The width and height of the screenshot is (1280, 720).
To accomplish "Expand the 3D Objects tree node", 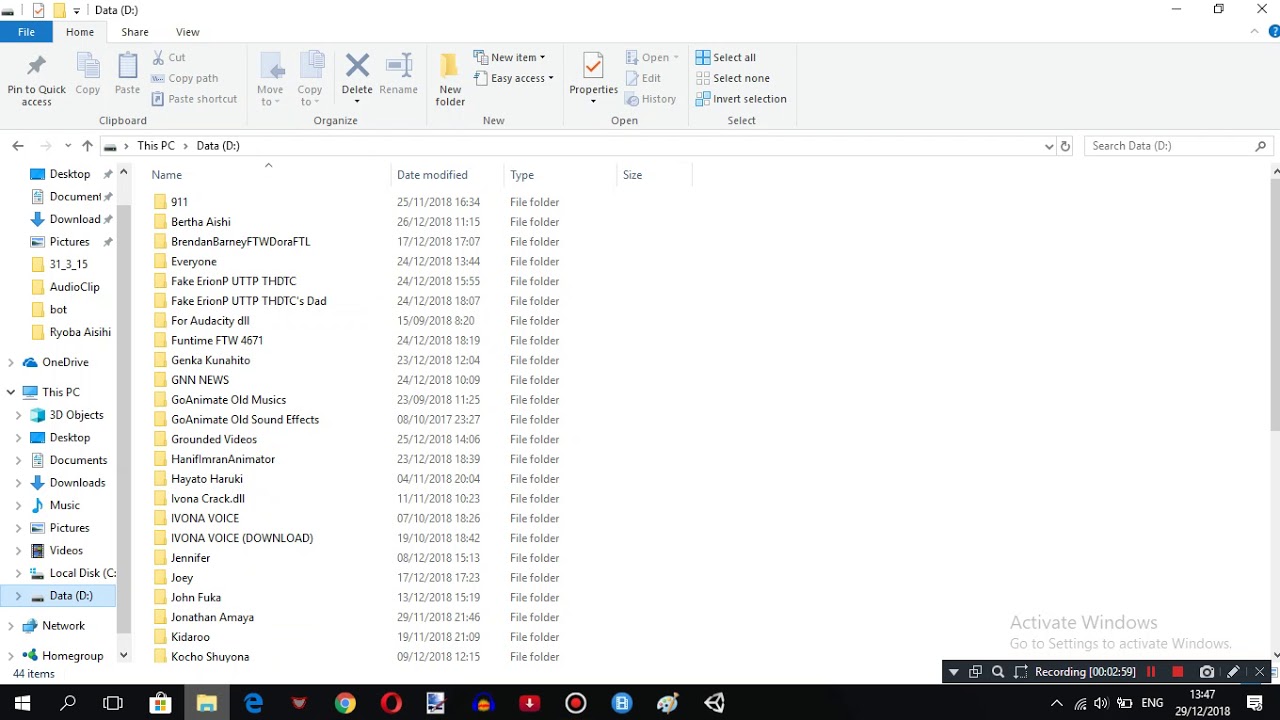I will 18,415.
